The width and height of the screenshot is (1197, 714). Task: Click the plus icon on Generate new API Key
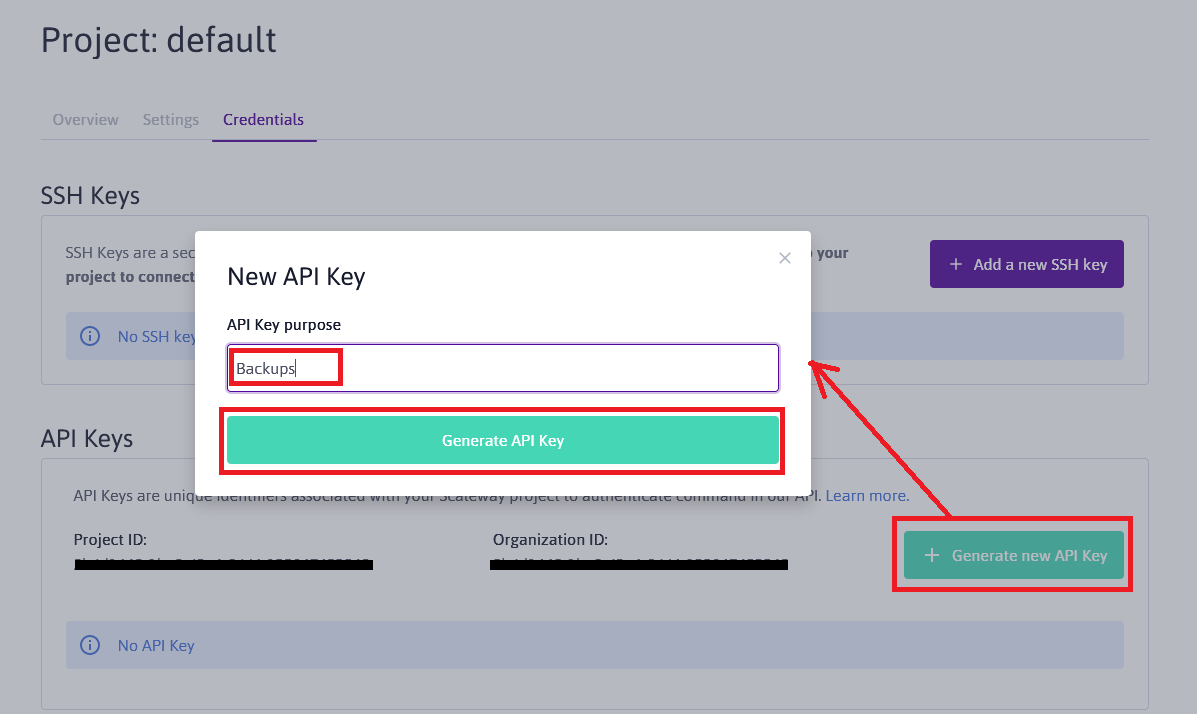[x=932, y=555]
